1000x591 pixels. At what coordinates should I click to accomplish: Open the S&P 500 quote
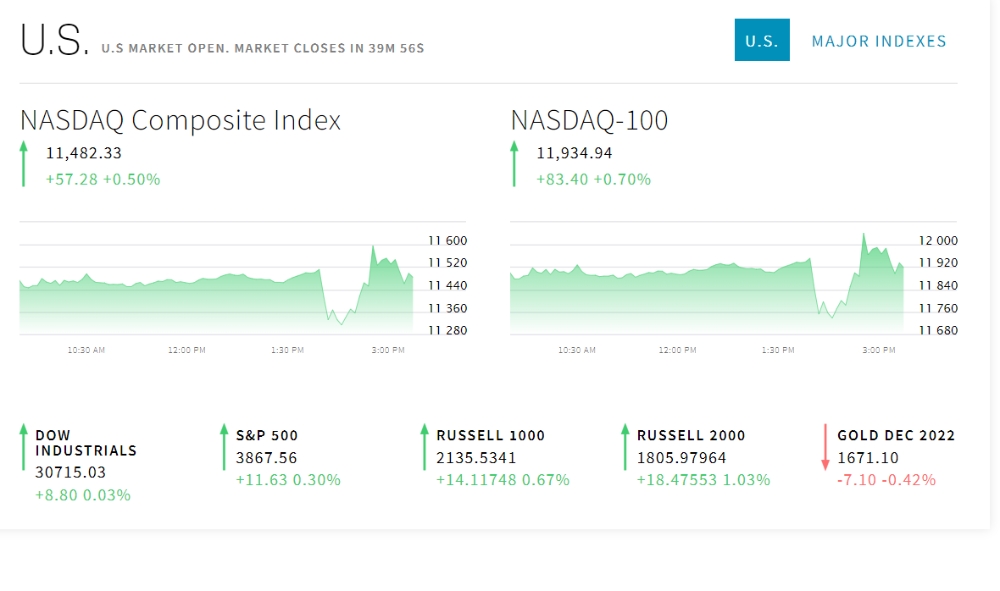267,435
